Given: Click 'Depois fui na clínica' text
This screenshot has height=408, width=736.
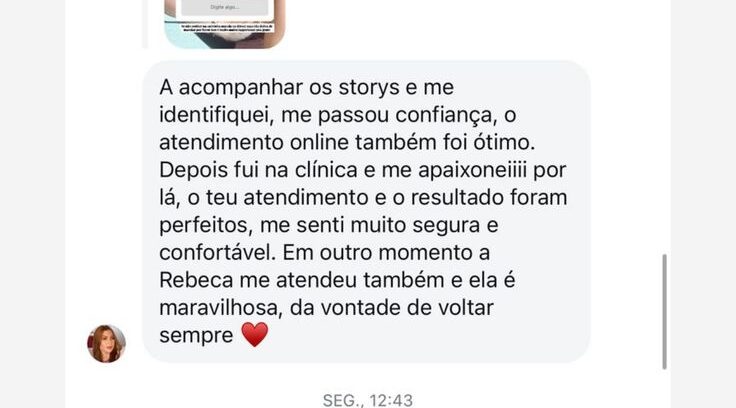Looking at the screenshot, I should [258, 170].
